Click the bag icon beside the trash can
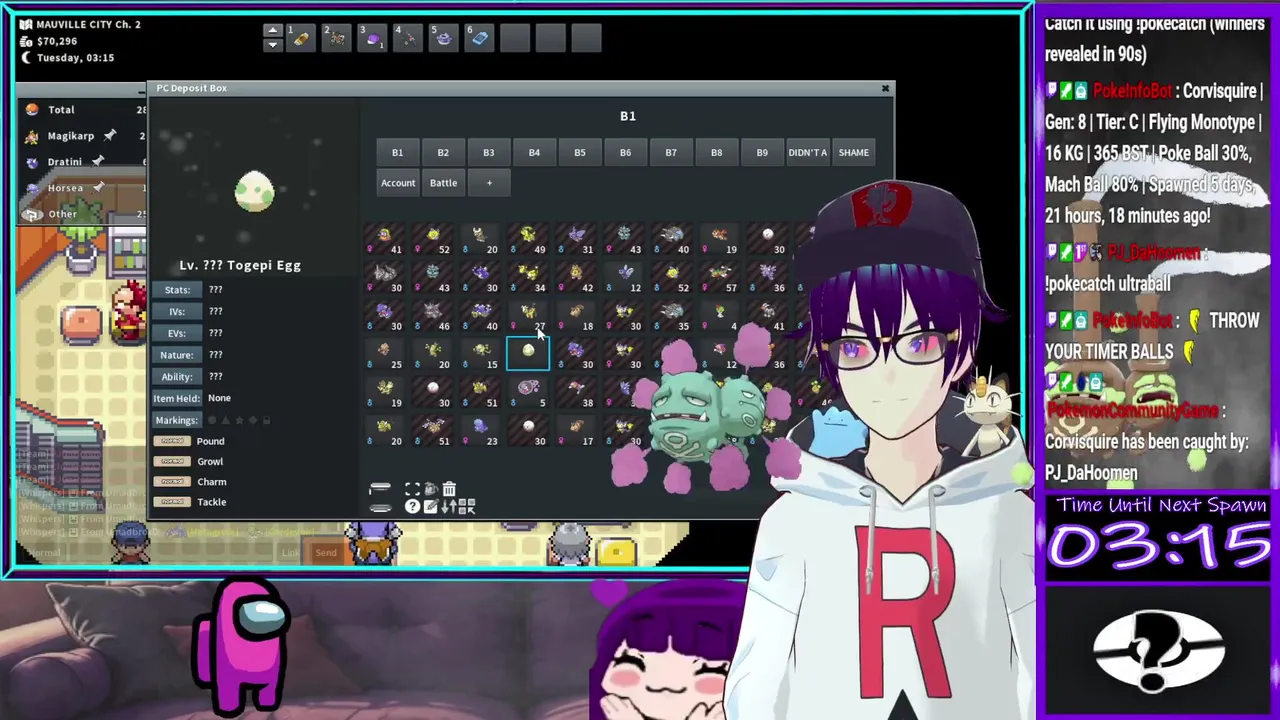The image size is (1280, 720). [x=431, y=489]
